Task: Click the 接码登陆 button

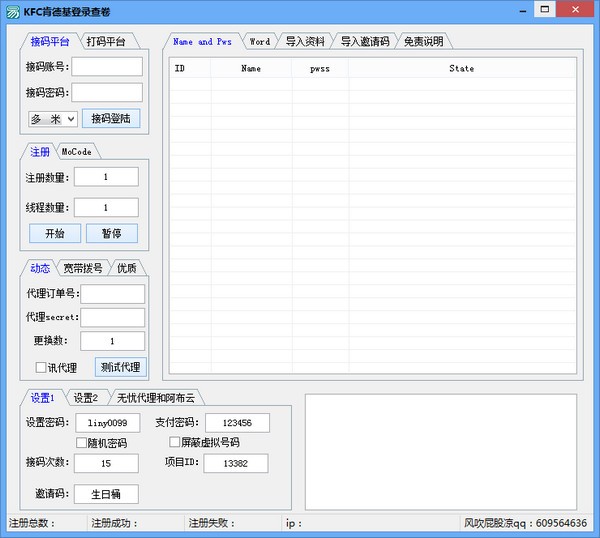Action: [x=111, y=118]
